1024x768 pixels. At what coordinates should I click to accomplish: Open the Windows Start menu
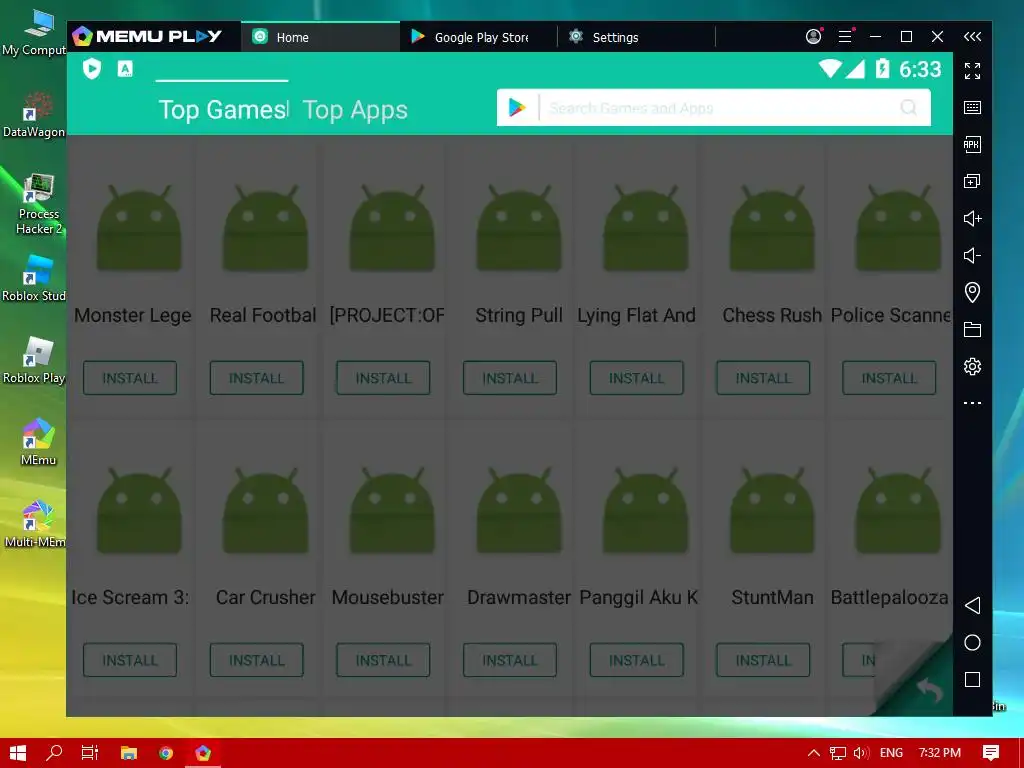pos(18,753)
